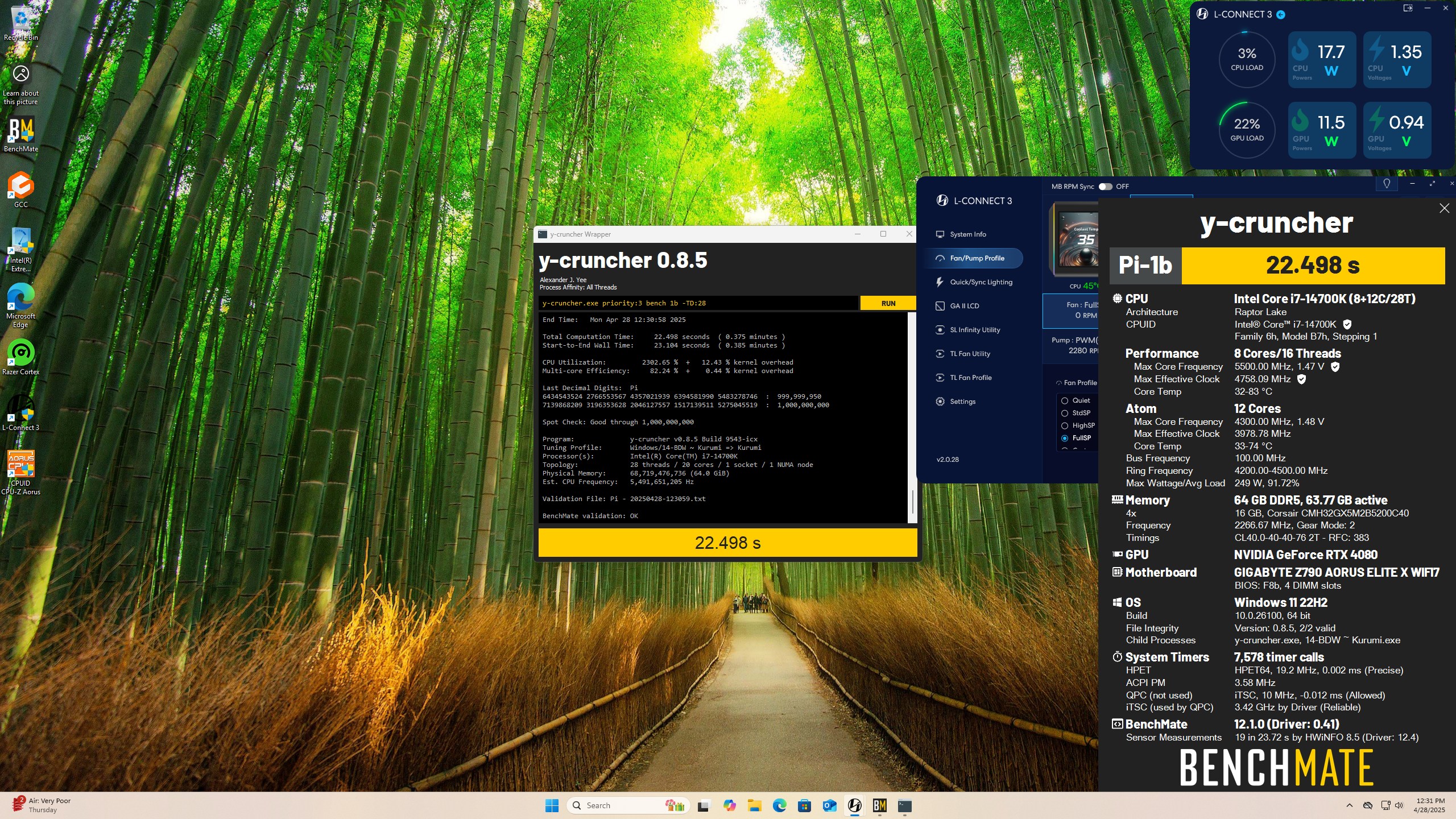Show hidden system tray icons

1349,805
